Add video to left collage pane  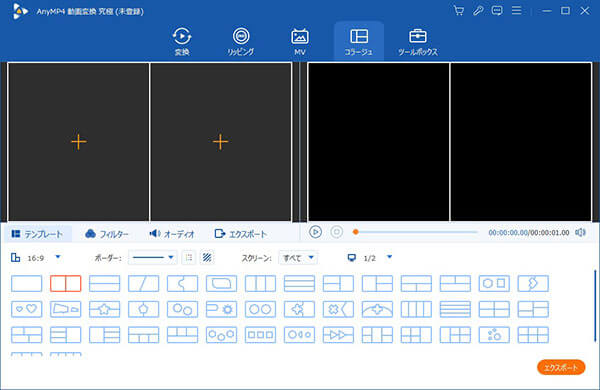pyautogui.click(x=78, y=142)
